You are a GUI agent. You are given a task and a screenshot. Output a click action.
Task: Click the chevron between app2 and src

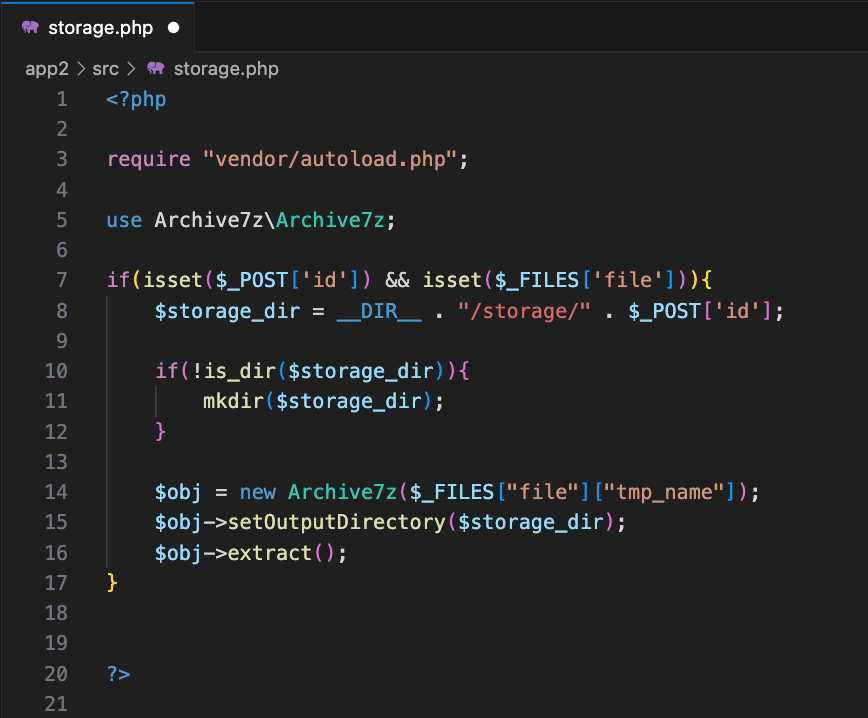pyautogui.click(x=80, y=69)
